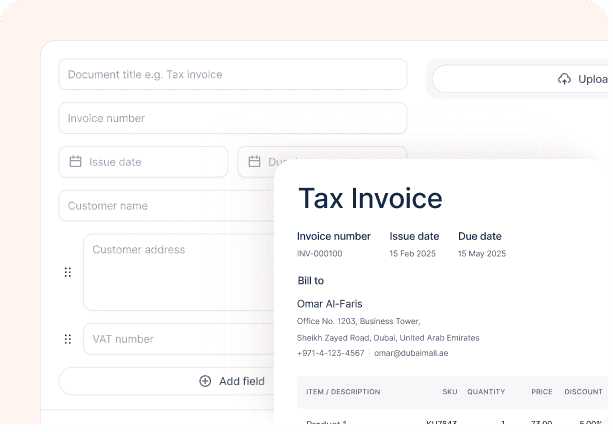Screen dimensions: 613x432
Task: Click into the Customer address text area
Action: (x=179, y=272)
